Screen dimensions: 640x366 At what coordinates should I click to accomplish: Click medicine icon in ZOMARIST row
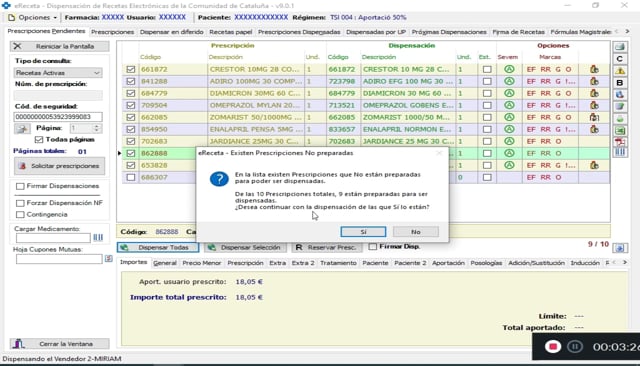tap(594, 118)
